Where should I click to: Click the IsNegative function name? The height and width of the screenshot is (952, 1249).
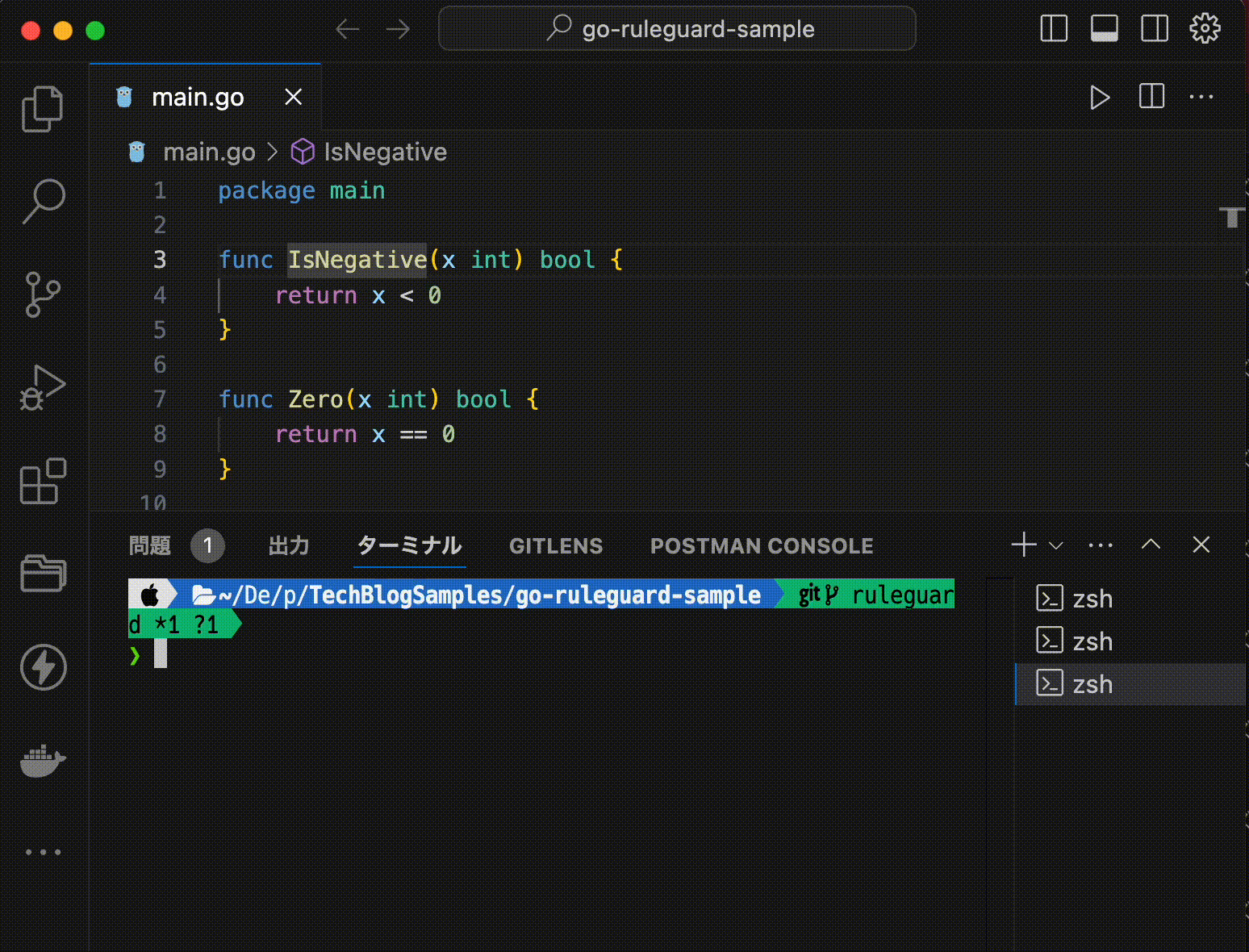click(357, 260)
